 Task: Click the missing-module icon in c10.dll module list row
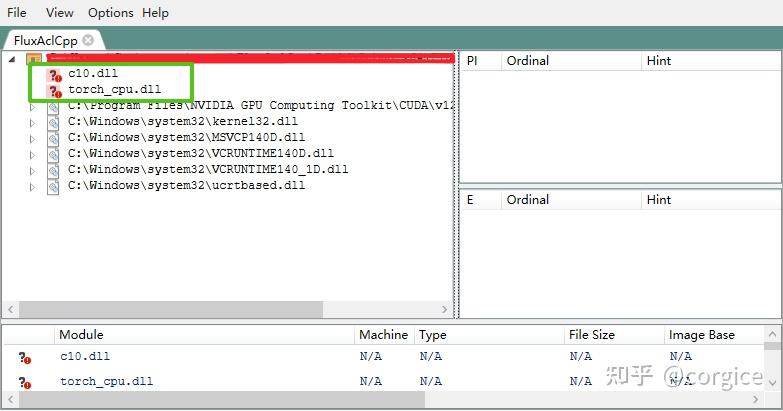25,358
